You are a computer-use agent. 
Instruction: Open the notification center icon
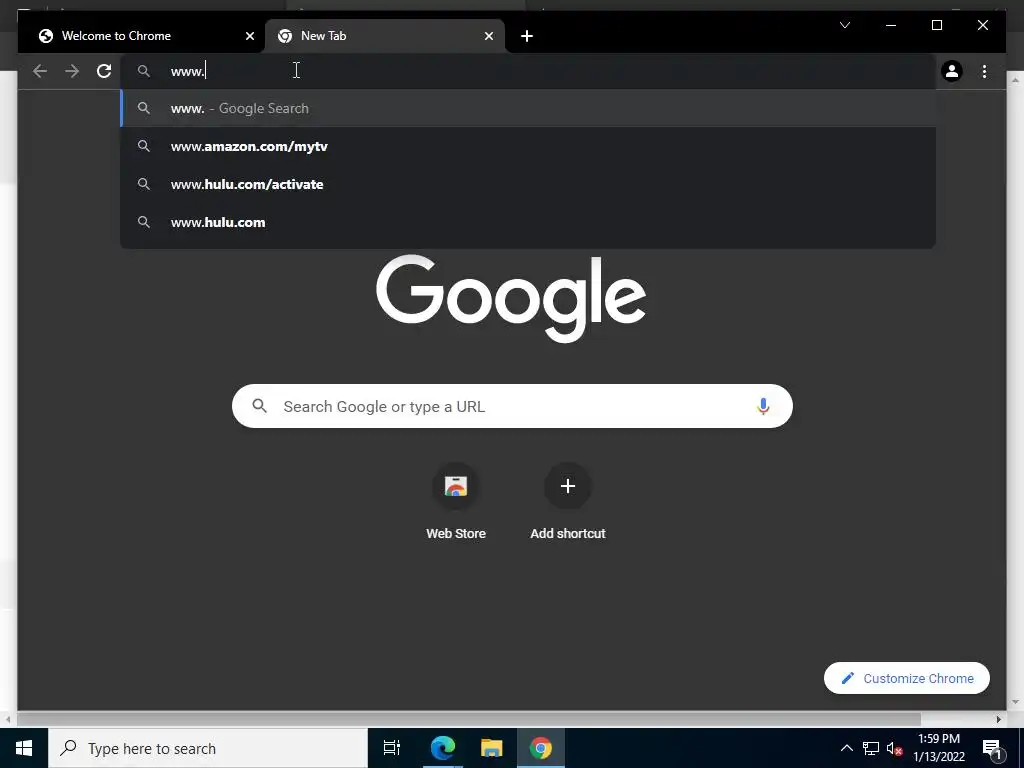992,748
